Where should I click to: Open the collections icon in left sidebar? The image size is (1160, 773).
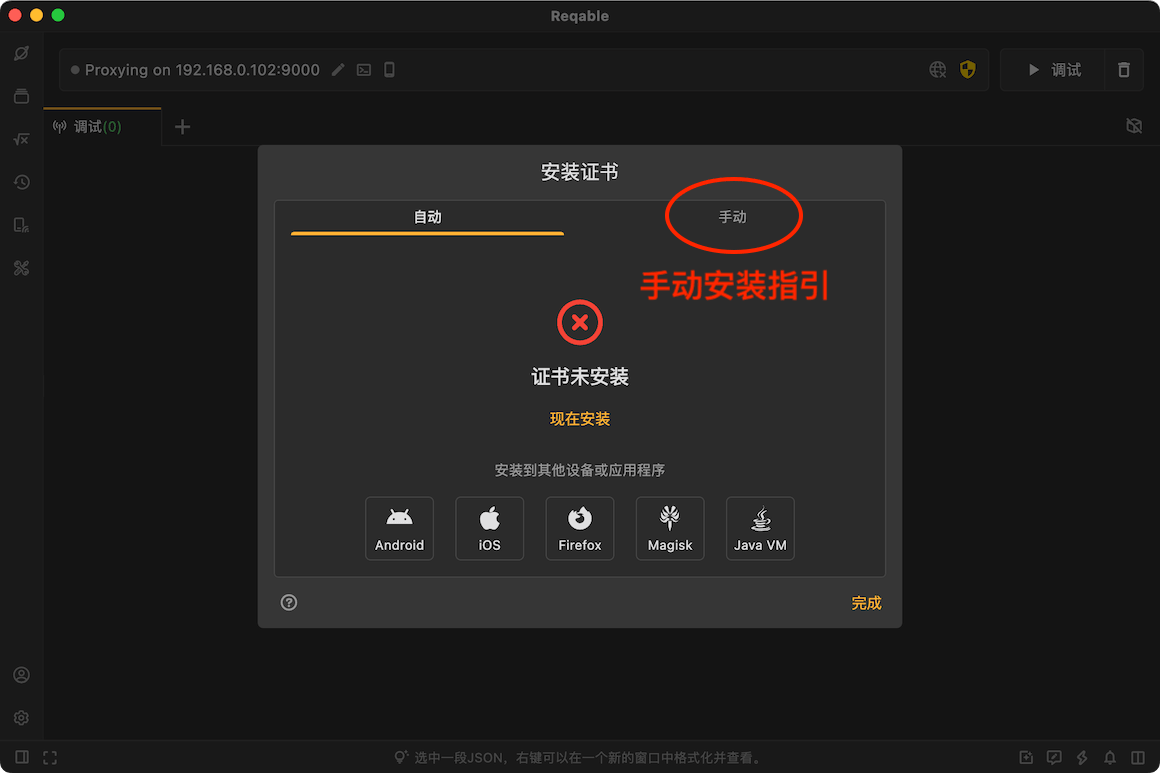[21, 96]
